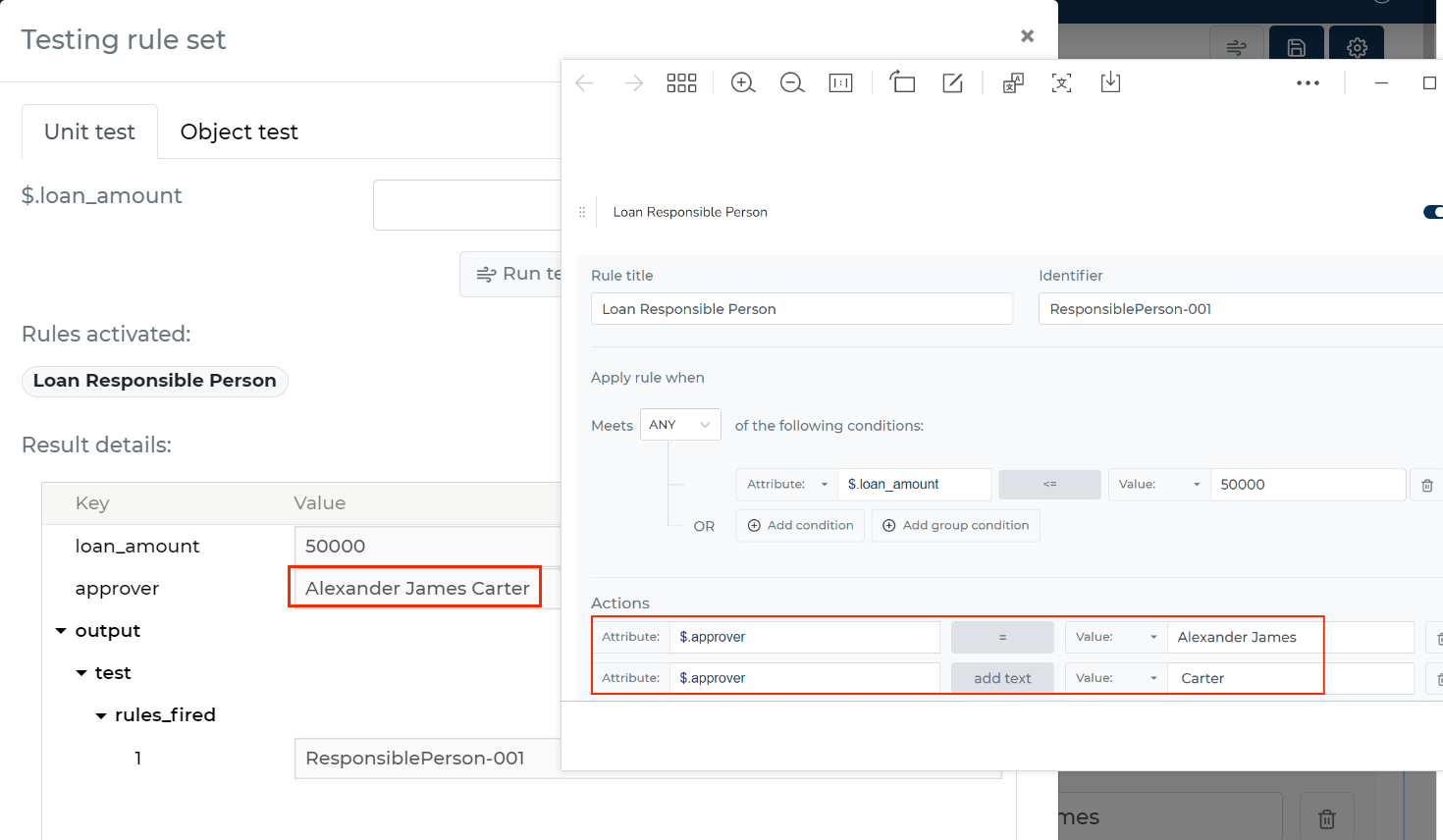
Task: Click the Add group condition button
Action: [956, 526]
